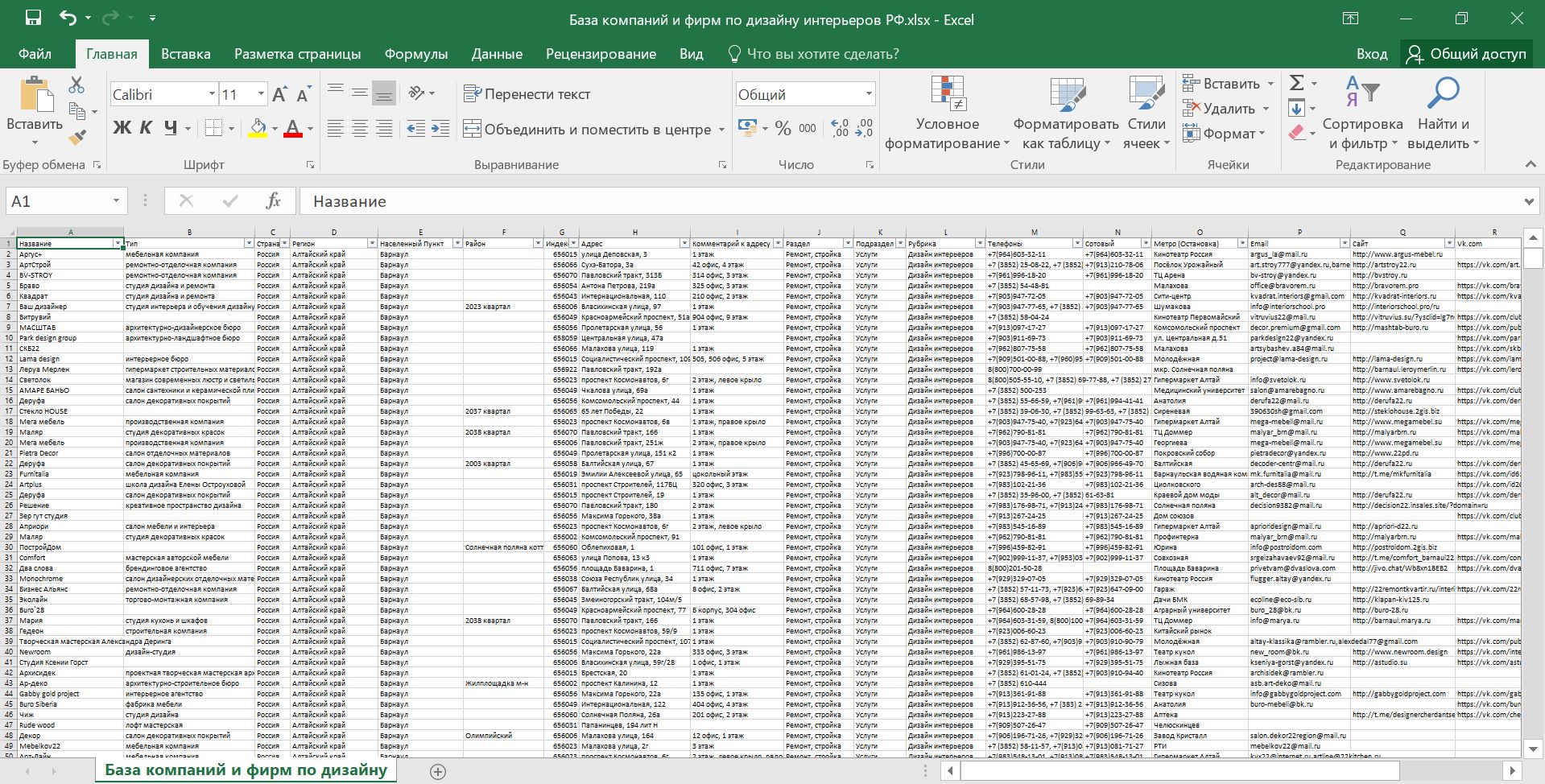Open filter dropdown for Название column
Viewport: 1545px width, 784px height.
pyautogui.click(x=118, y=243)
